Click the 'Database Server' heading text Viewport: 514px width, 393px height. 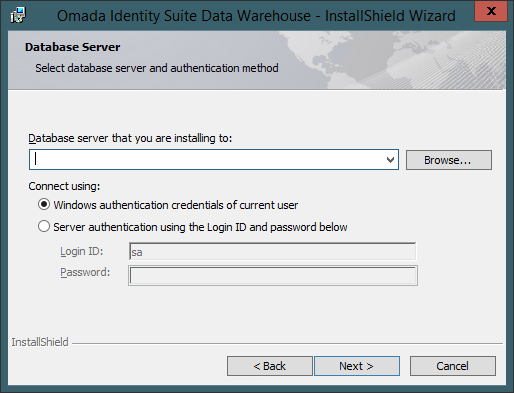(72, 47)
